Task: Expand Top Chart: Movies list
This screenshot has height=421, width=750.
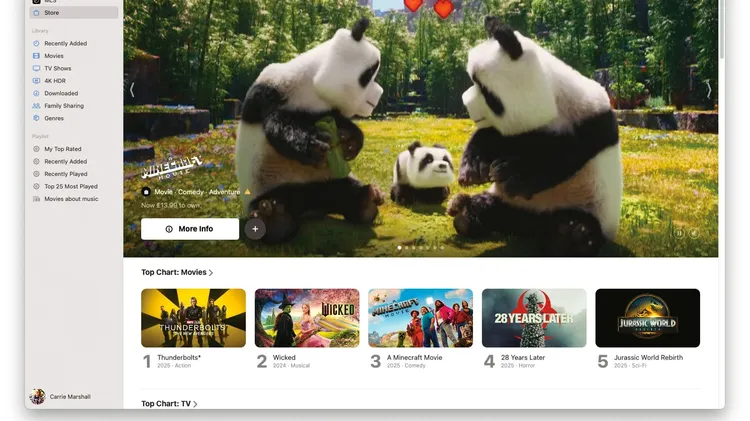Action: coord(177,272)
